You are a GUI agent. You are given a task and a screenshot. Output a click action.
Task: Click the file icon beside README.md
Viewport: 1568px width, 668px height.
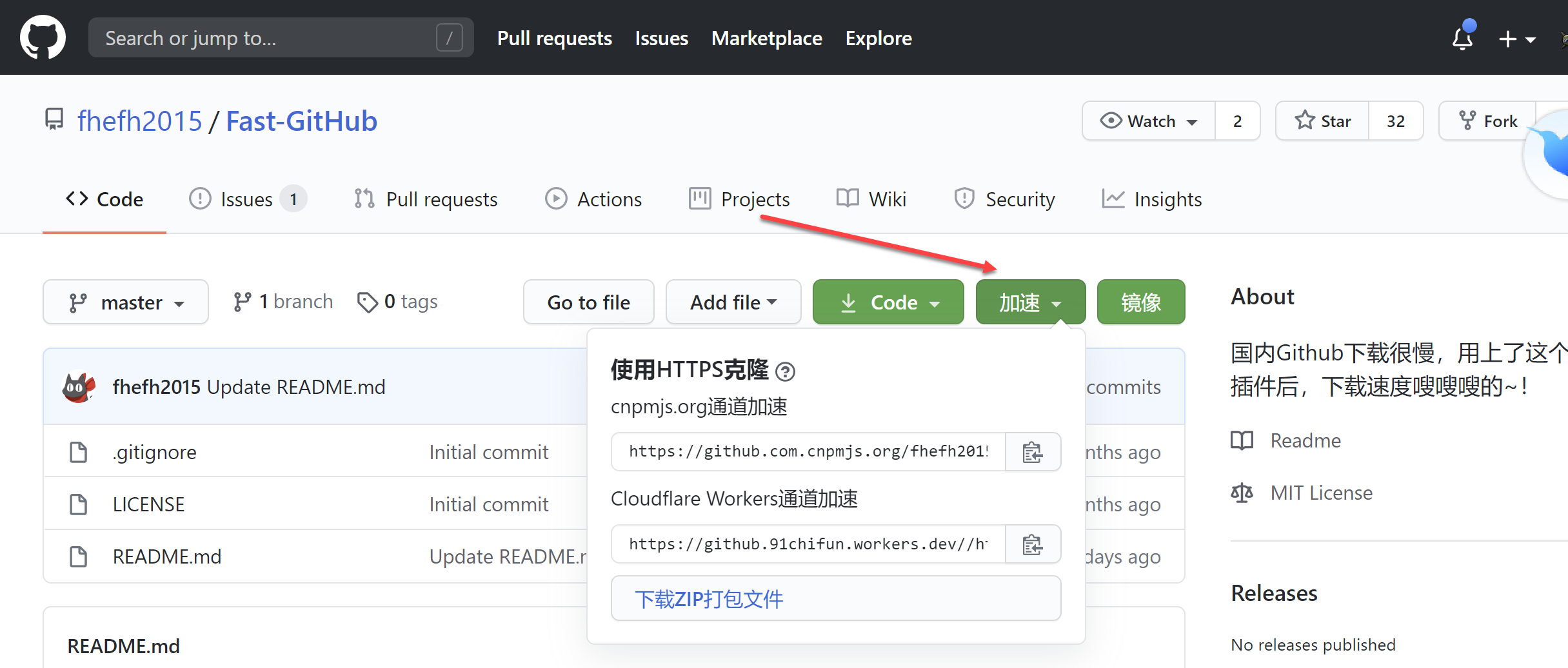(78, 556)
